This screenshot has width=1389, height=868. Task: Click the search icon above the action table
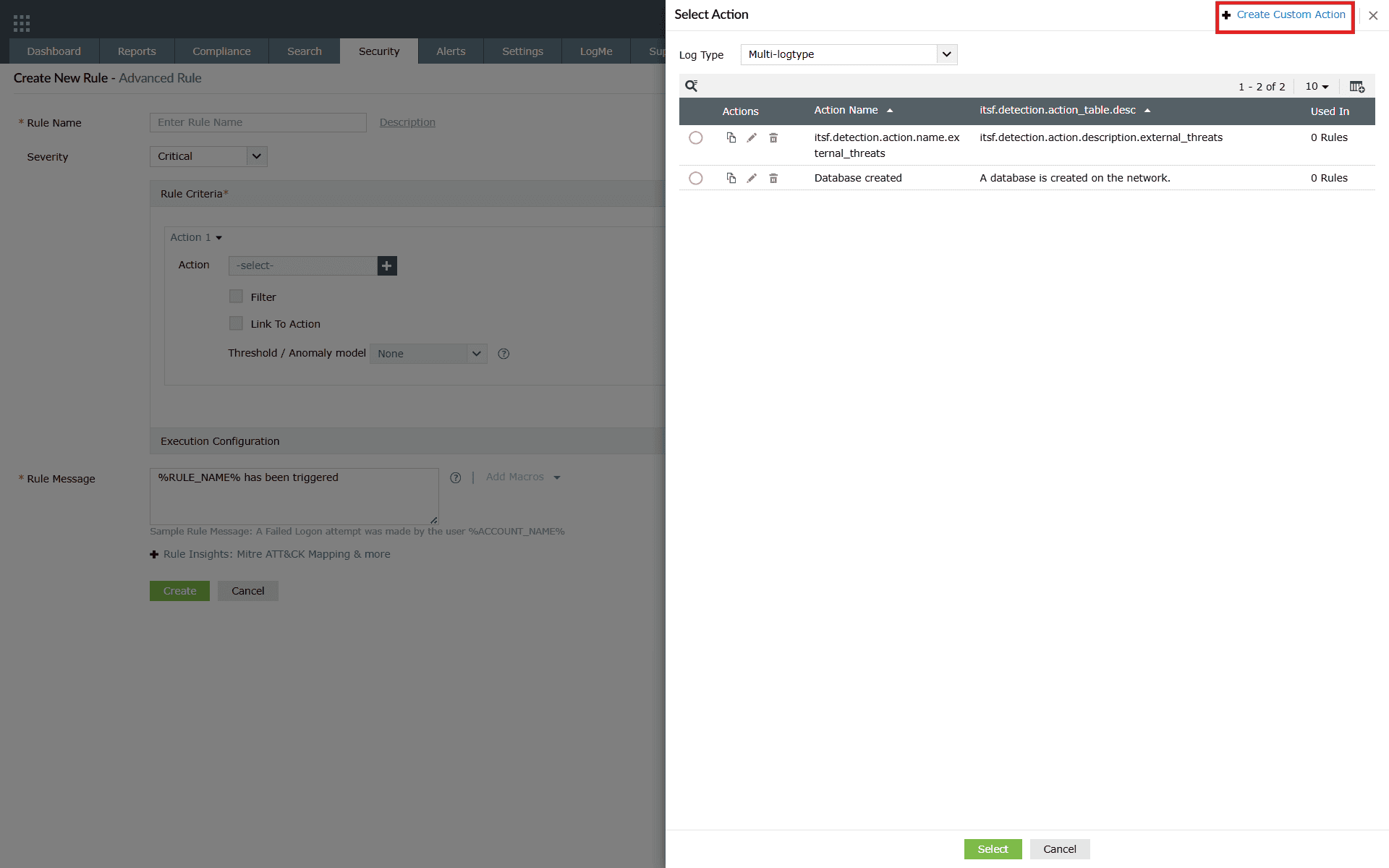(x=691, y=86)
